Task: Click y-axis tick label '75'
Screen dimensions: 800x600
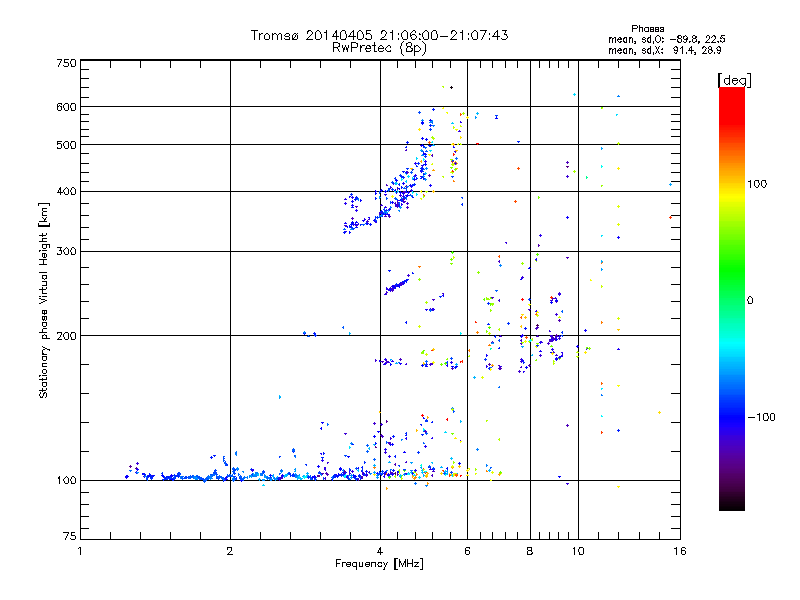Action: [70, 536]
